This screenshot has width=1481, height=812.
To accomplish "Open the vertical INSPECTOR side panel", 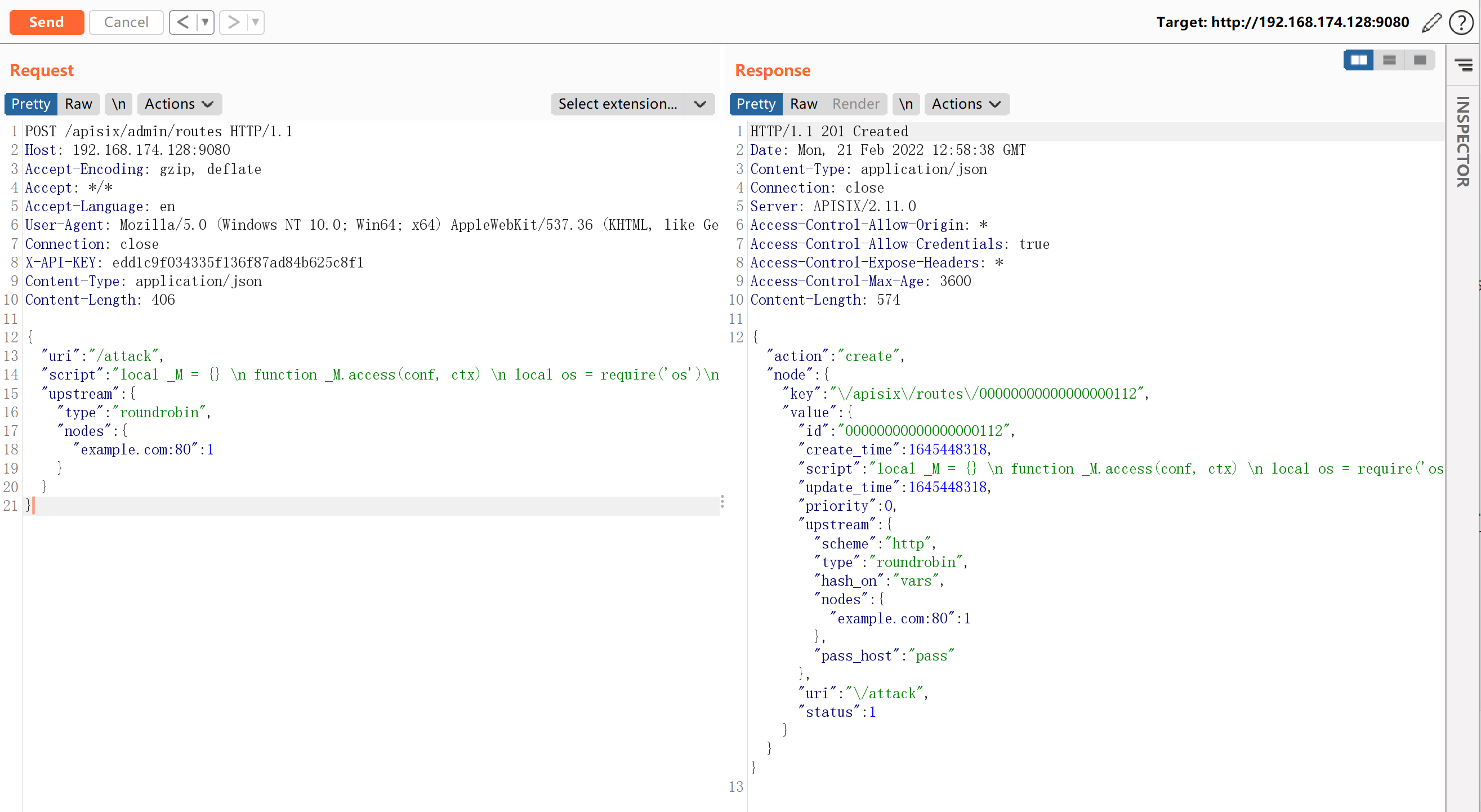I will [1463, 141].
